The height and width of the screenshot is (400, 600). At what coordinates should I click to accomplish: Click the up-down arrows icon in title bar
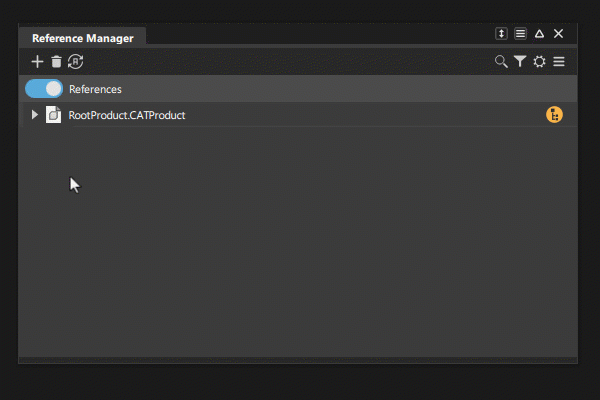(x=501, y=34)
